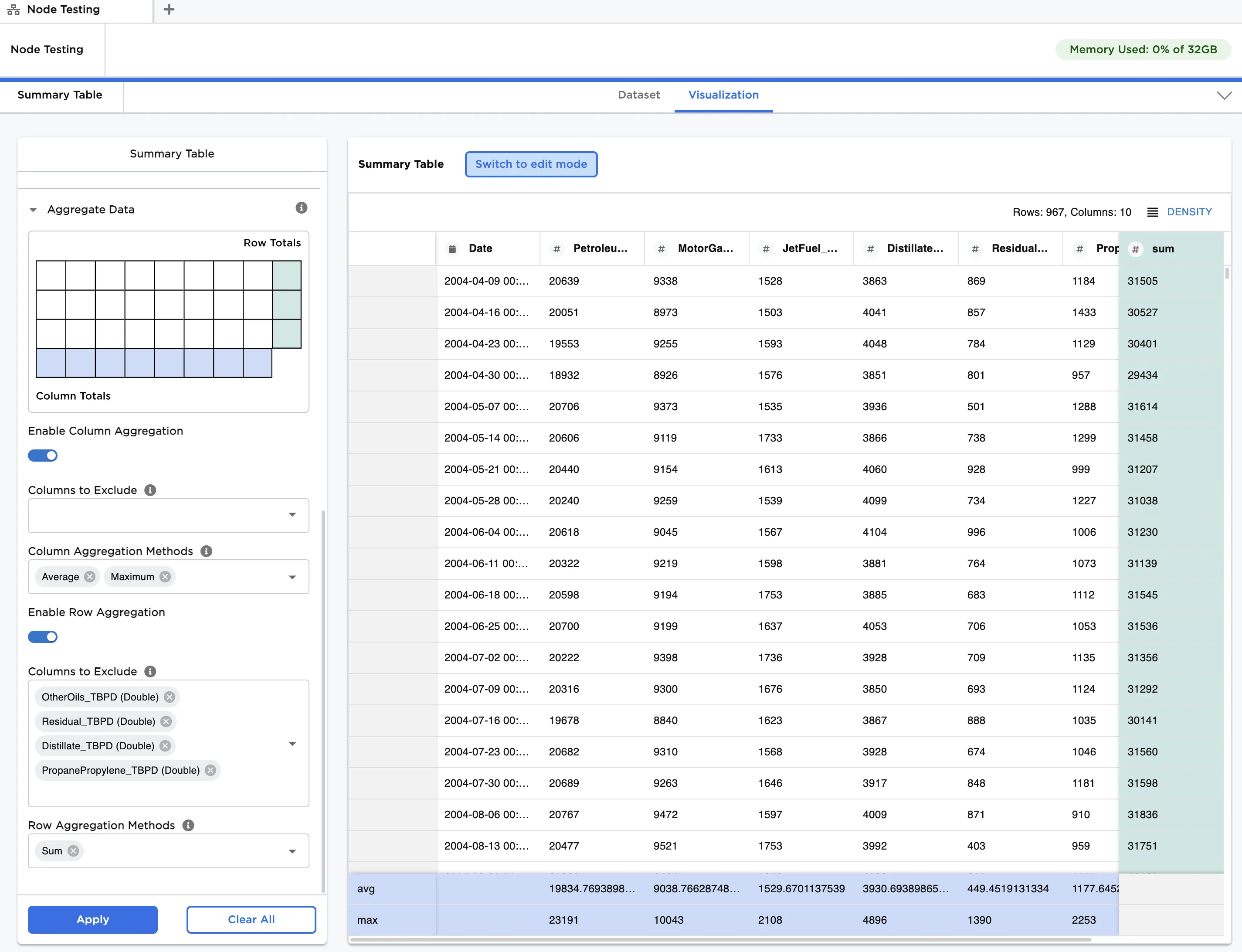The height and width of the screenshot is (952, 1242).
Task: Collapse the Aggregate Data section
Action: pos(34,210)
